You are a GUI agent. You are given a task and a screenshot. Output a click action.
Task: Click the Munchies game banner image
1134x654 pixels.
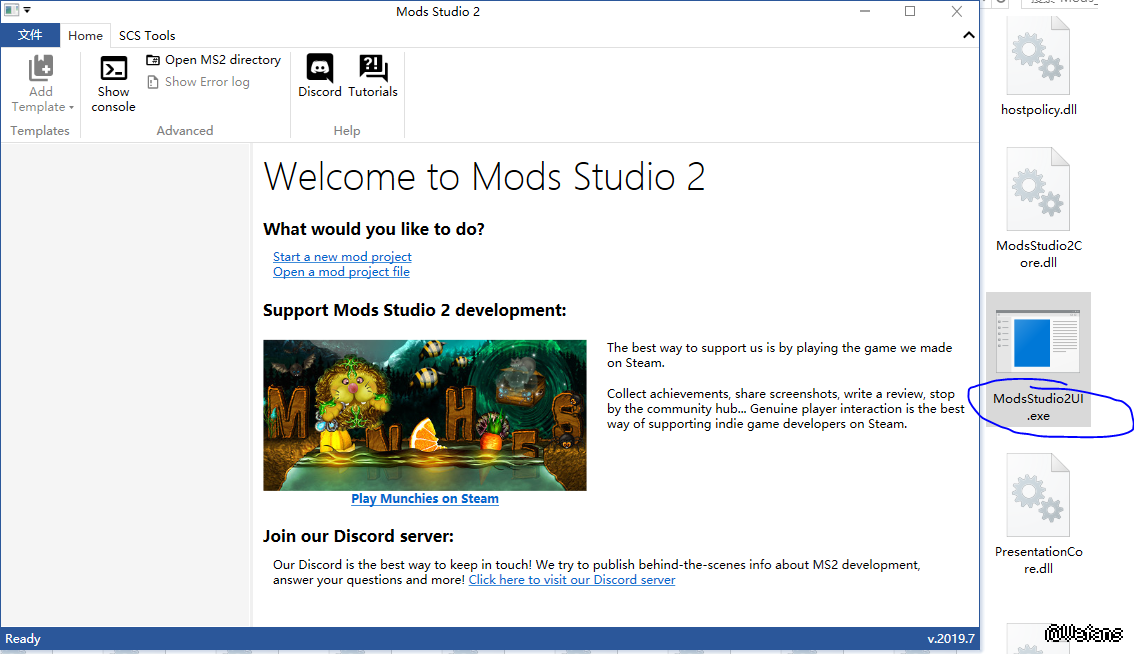click(425, 415)
